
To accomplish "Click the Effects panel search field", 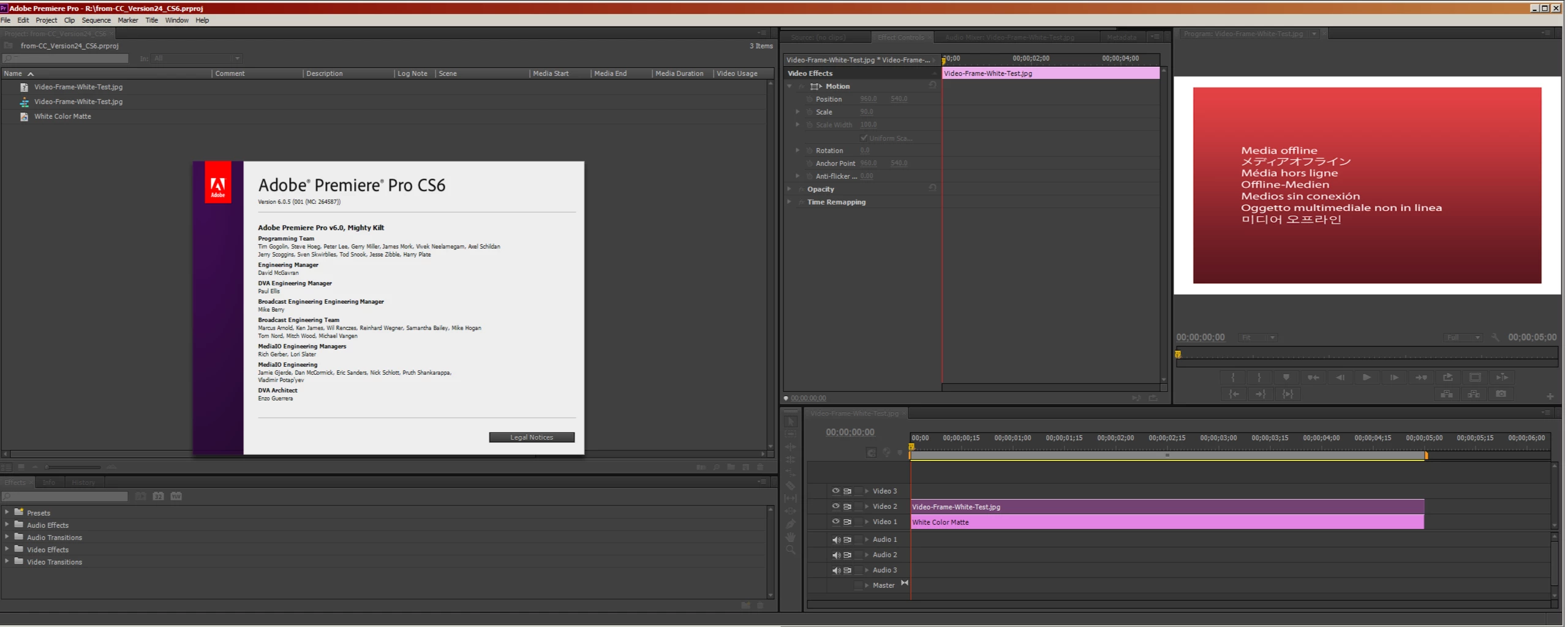I will (66, 496).
